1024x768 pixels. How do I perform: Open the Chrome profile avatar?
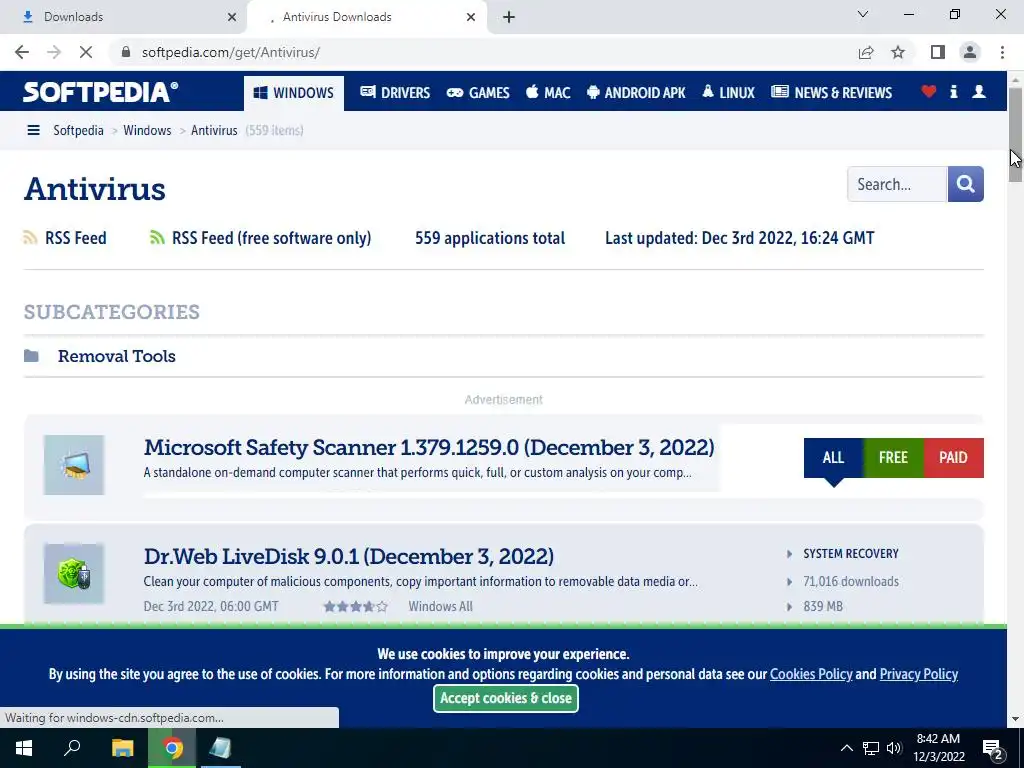pos(970,52)
